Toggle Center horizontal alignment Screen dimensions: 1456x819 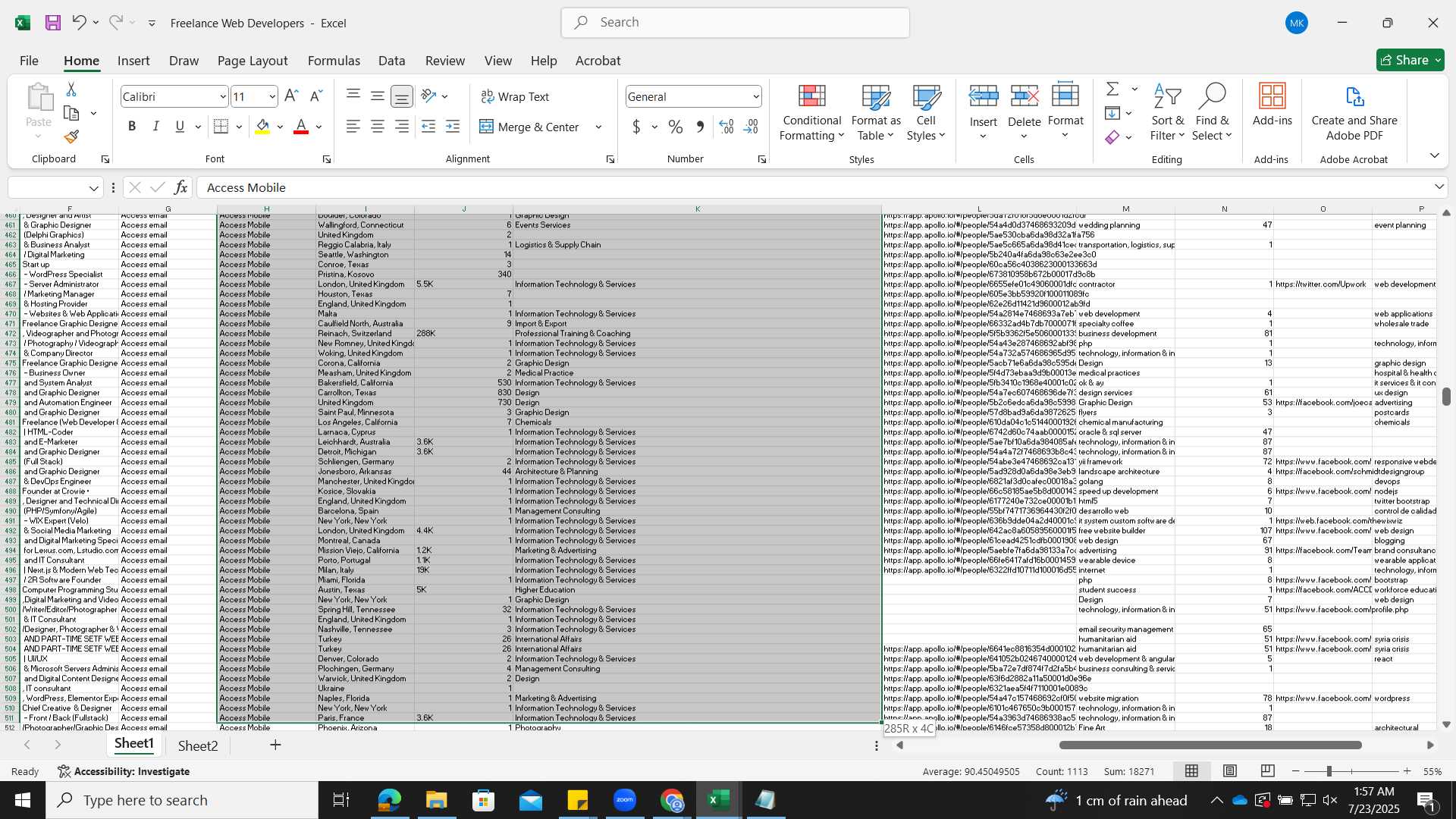[x=378, y=127]
